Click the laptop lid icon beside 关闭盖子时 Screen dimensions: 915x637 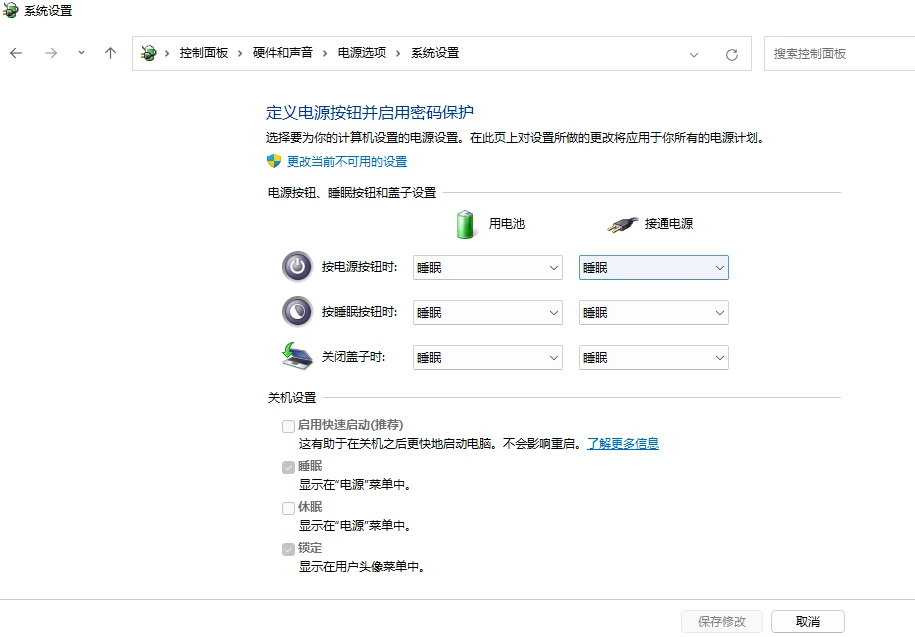click(297, 356)
